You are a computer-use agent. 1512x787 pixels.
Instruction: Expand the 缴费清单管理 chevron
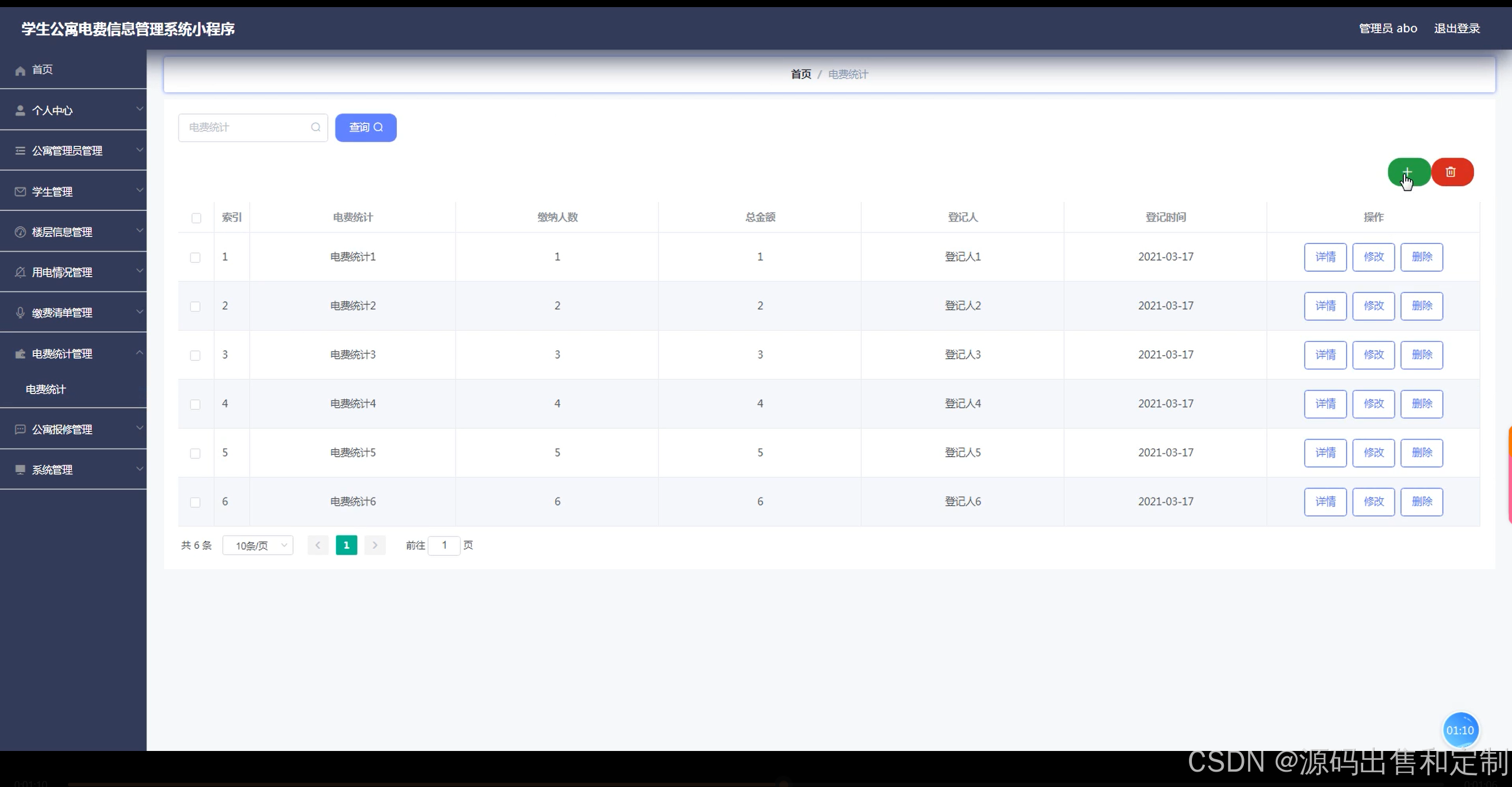pos(139,311)
